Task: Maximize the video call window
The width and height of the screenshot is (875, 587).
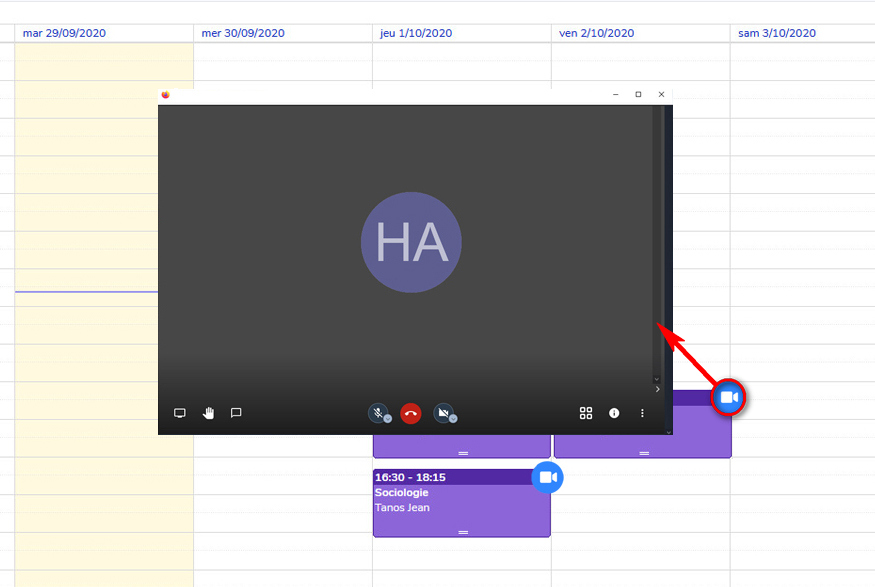Action: tap(638, 94)
